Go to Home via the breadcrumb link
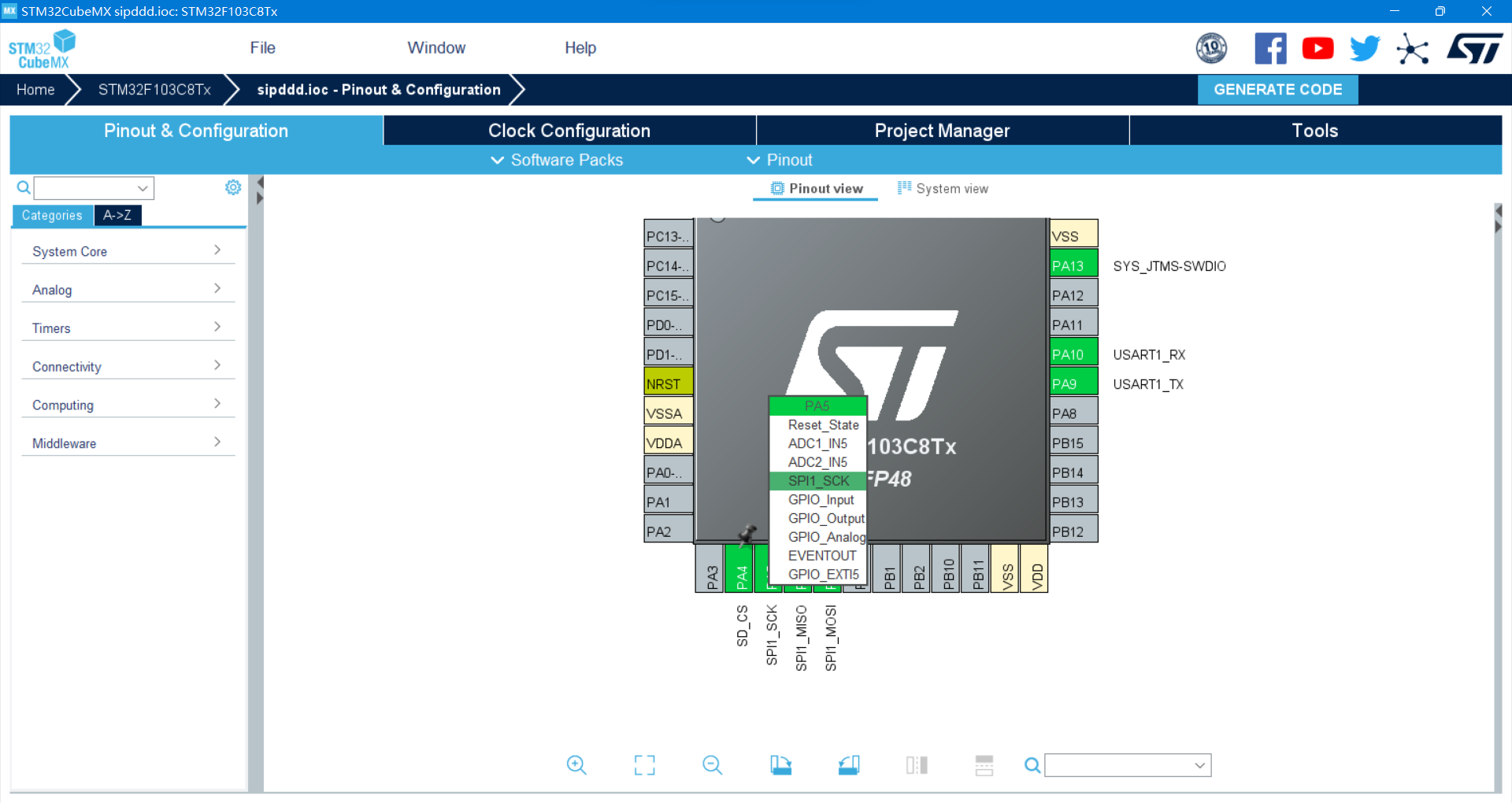The height and width of the screenshot is (803, 1512). (x=34, y=89)
